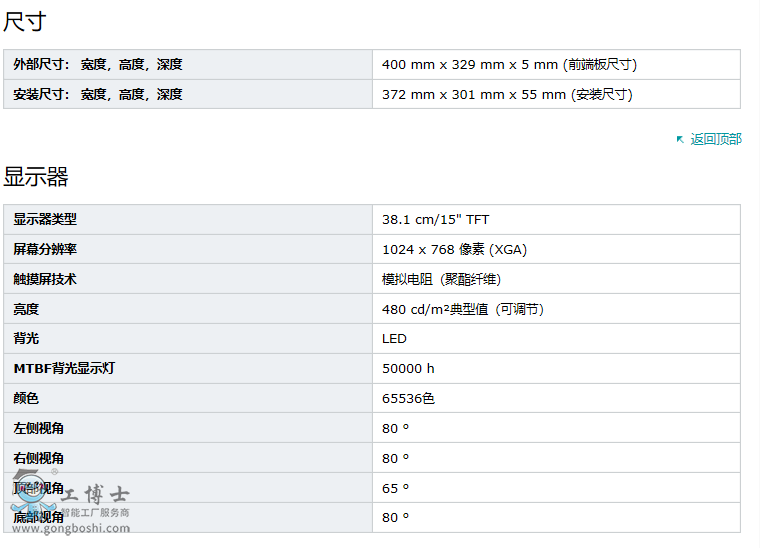760x548 pixels.
Task: Click the 左侧视角 row label
Action: coord(39,428)
